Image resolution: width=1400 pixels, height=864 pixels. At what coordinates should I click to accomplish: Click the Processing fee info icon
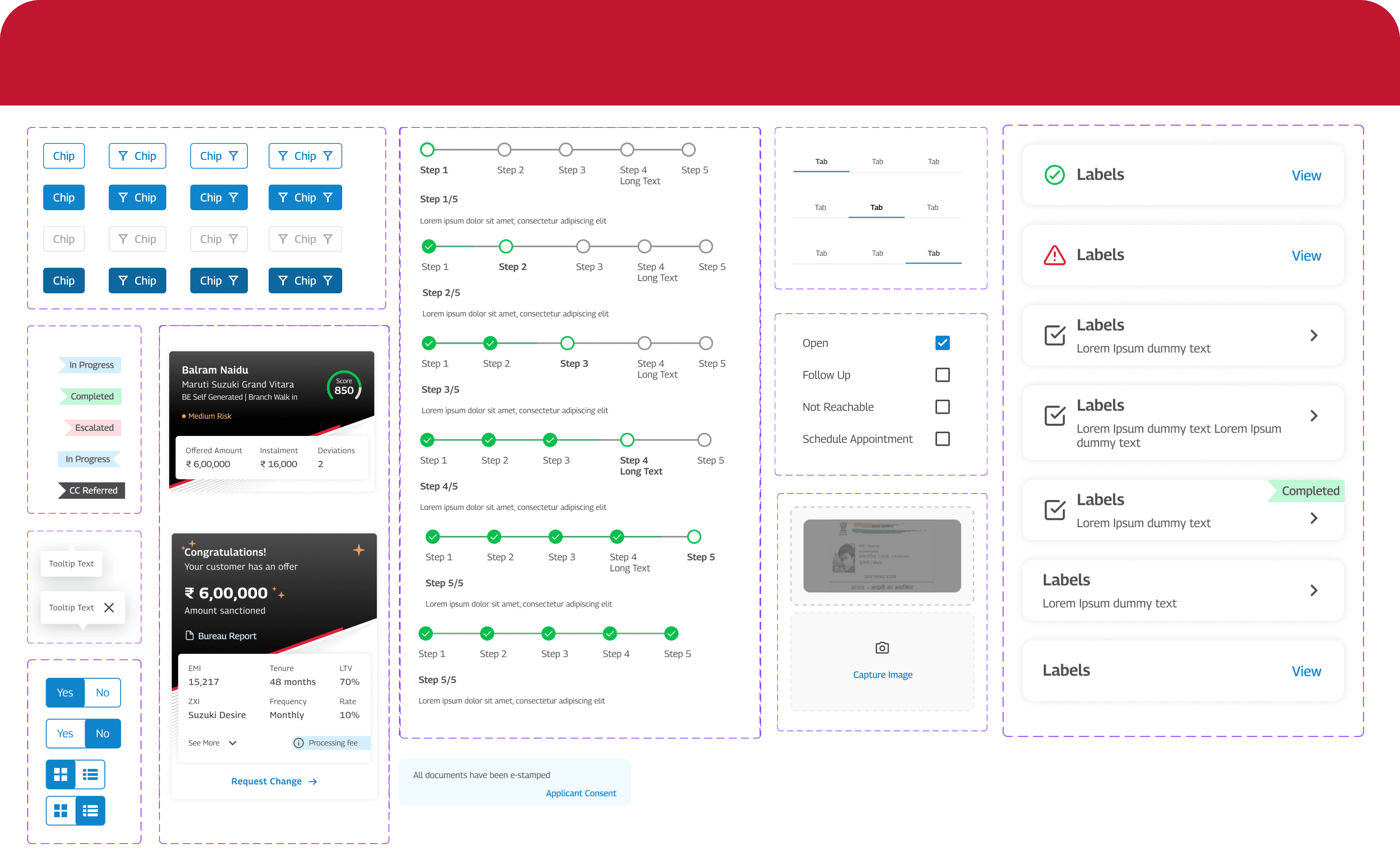click(298, 743)
